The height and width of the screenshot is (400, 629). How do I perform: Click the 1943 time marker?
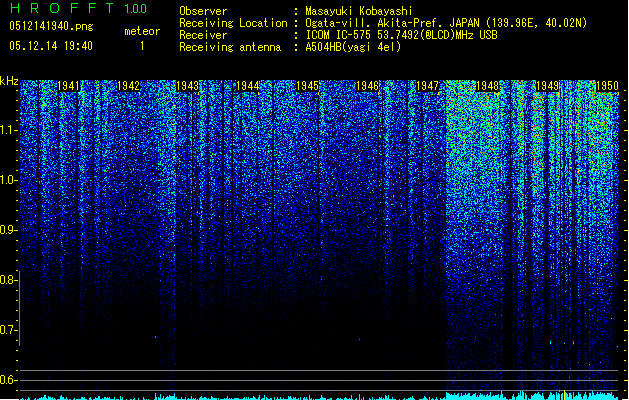[188, 86]
